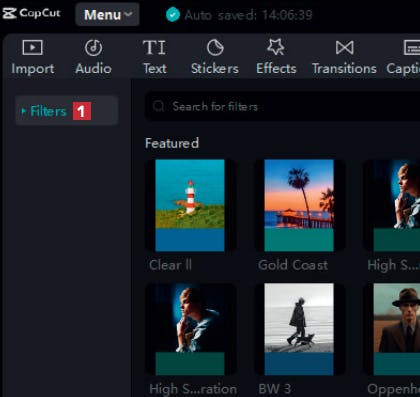Click the auto-saved checkmark status icon

point(173,15)
